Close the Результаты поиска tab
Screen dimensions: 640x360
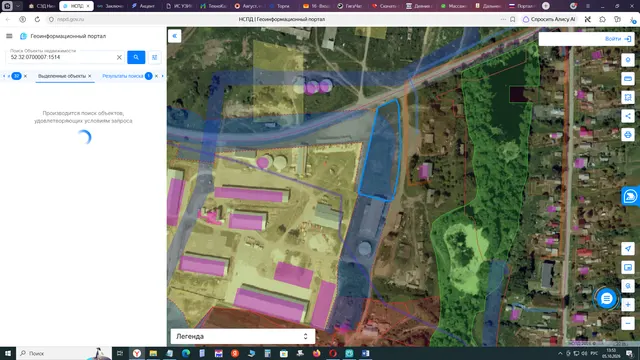[x=156, y=76]
